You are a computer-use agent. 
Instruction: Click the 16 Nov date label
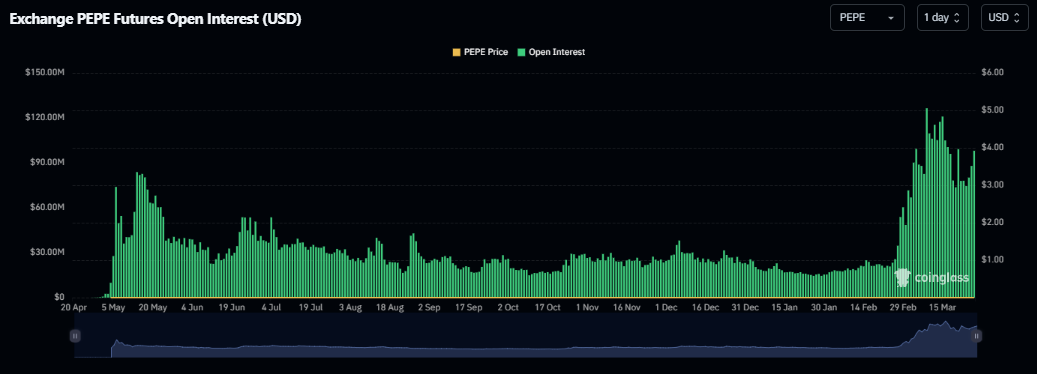click(x=627, y=308)
